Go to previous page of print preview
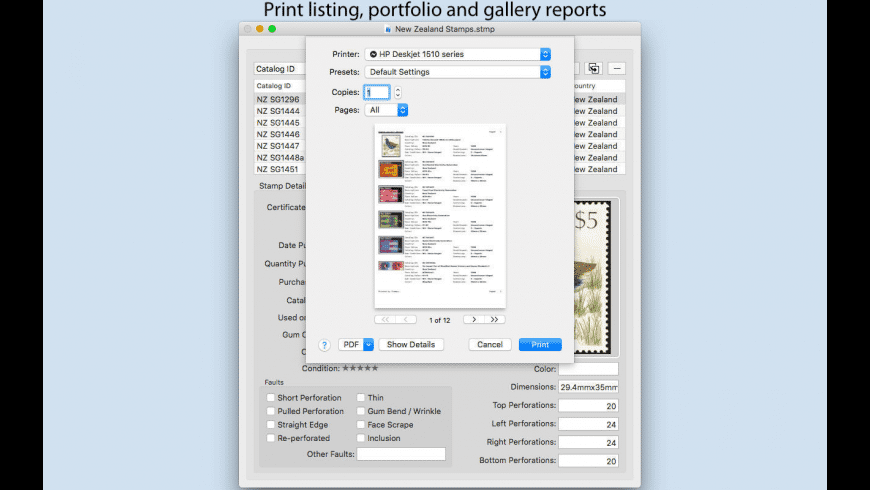 [406, 320]
